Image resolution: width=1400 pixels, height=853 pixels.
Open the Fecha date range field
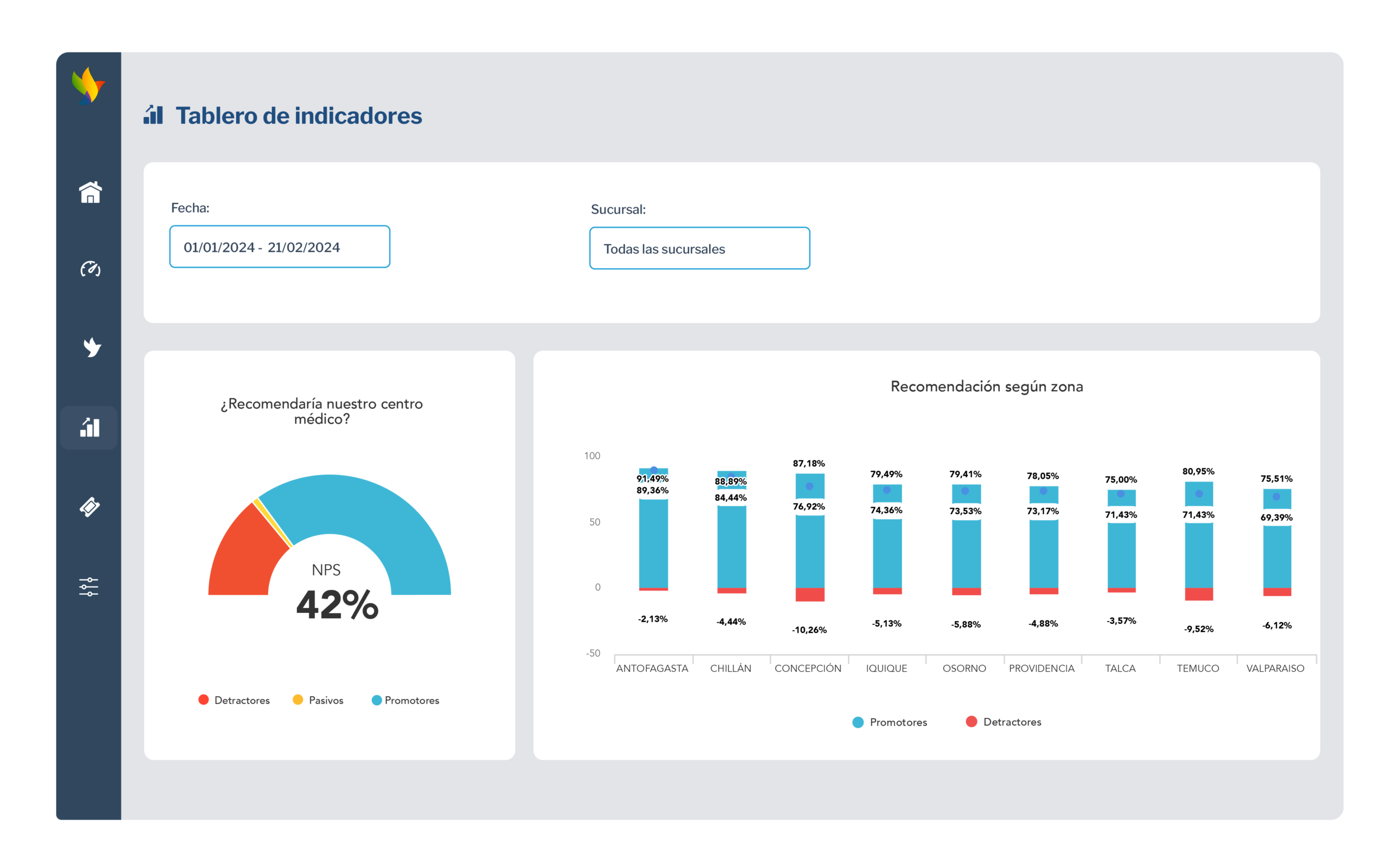pyautogui.click(x=279, y=247)
